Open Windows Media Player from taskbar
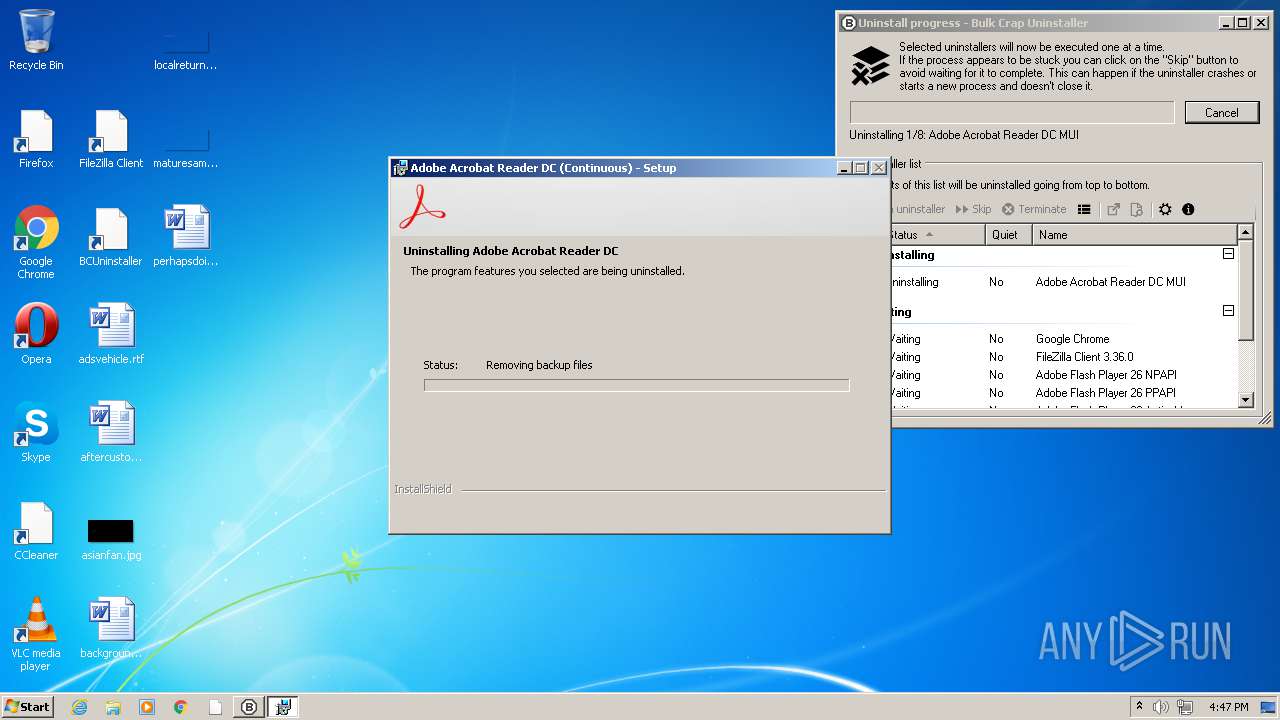The height and width of the screenshot is (720, 1280). [147, 707]
